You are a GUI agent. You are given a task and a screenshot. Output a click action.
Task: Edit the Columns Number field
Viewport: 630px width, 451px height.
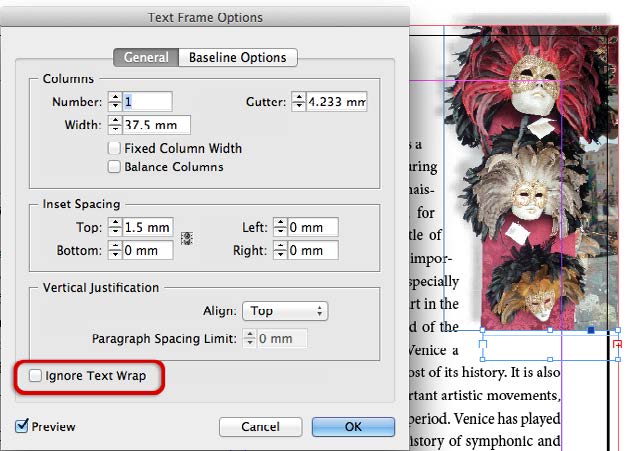tap(147, 101)
